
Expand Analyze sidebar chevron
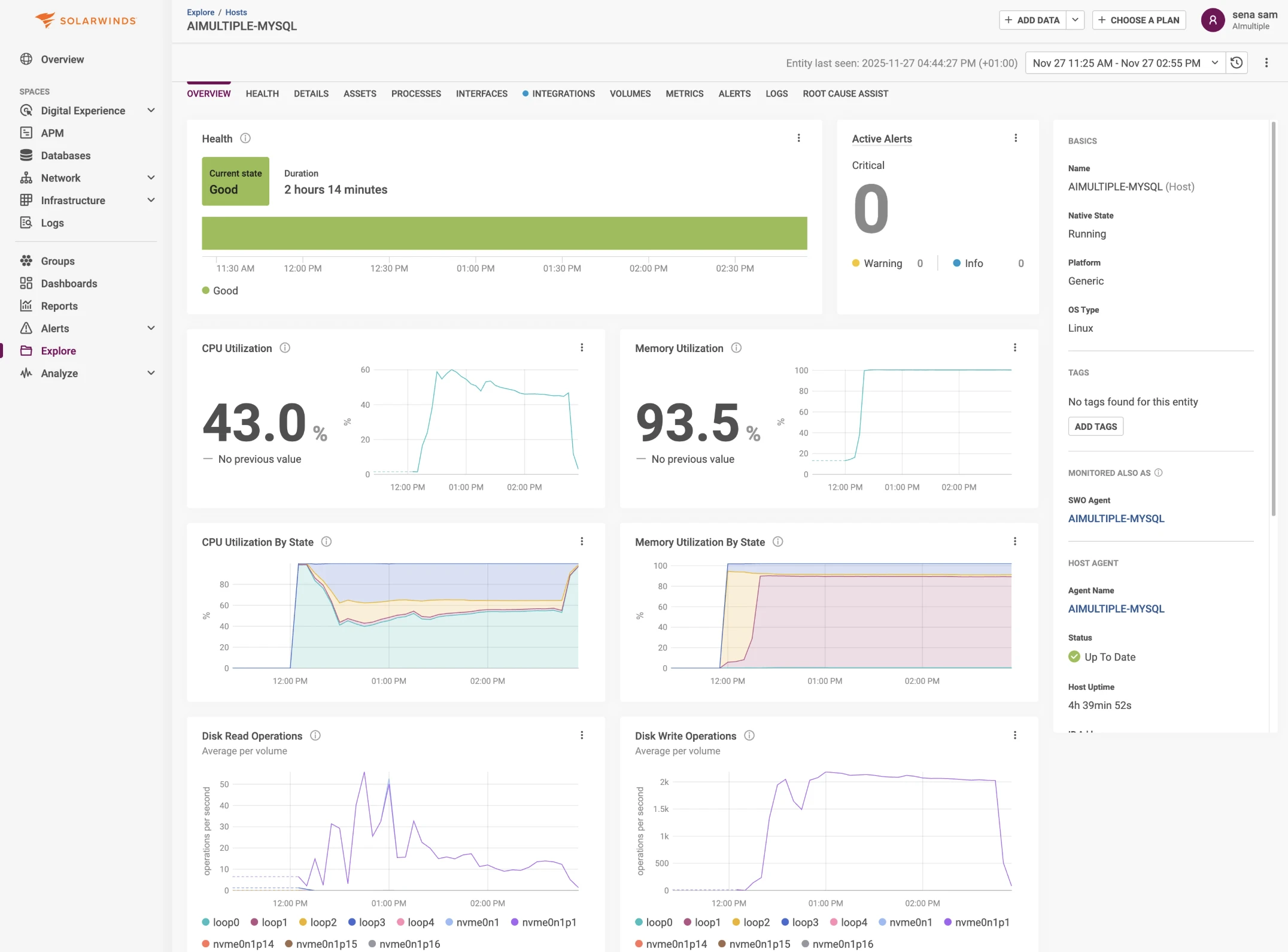[x=151, y=373]
